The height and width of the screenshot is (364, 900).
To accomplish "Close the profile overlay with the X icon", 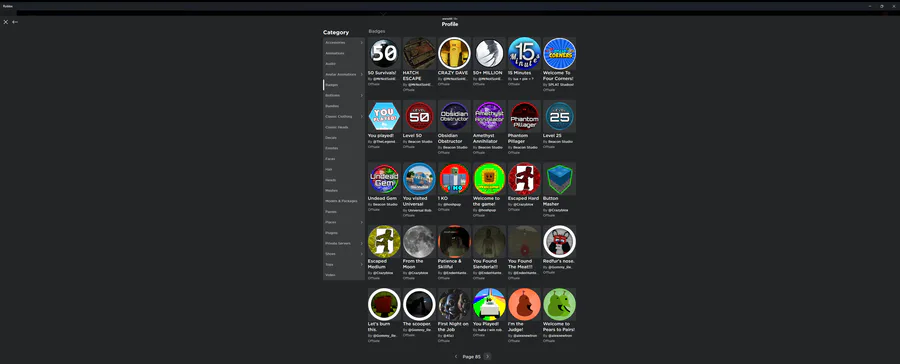I will [x=5, y=22].
